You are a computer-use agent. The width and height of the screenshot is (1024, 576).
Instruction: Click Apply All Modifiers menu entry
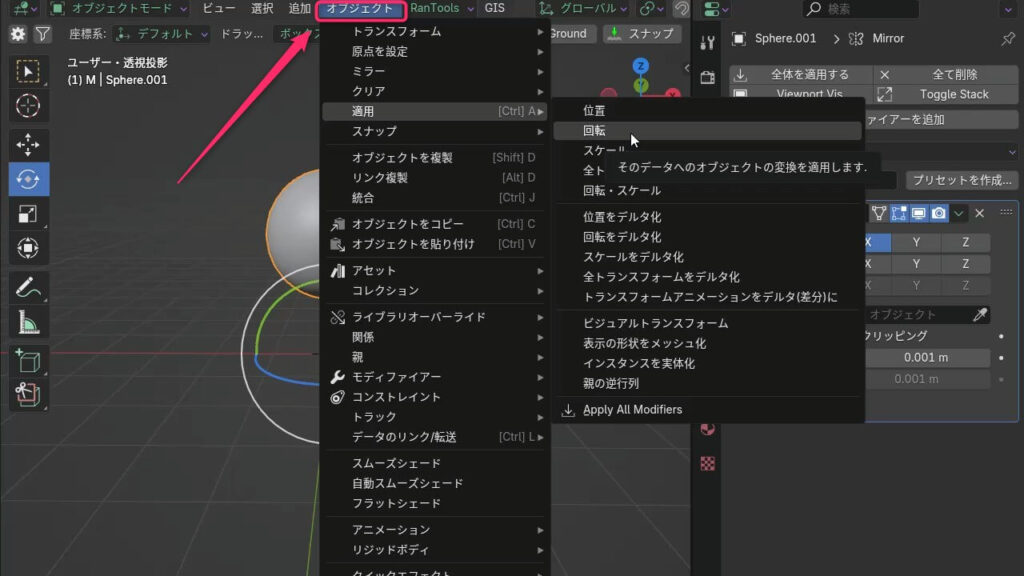pos(632,410)
